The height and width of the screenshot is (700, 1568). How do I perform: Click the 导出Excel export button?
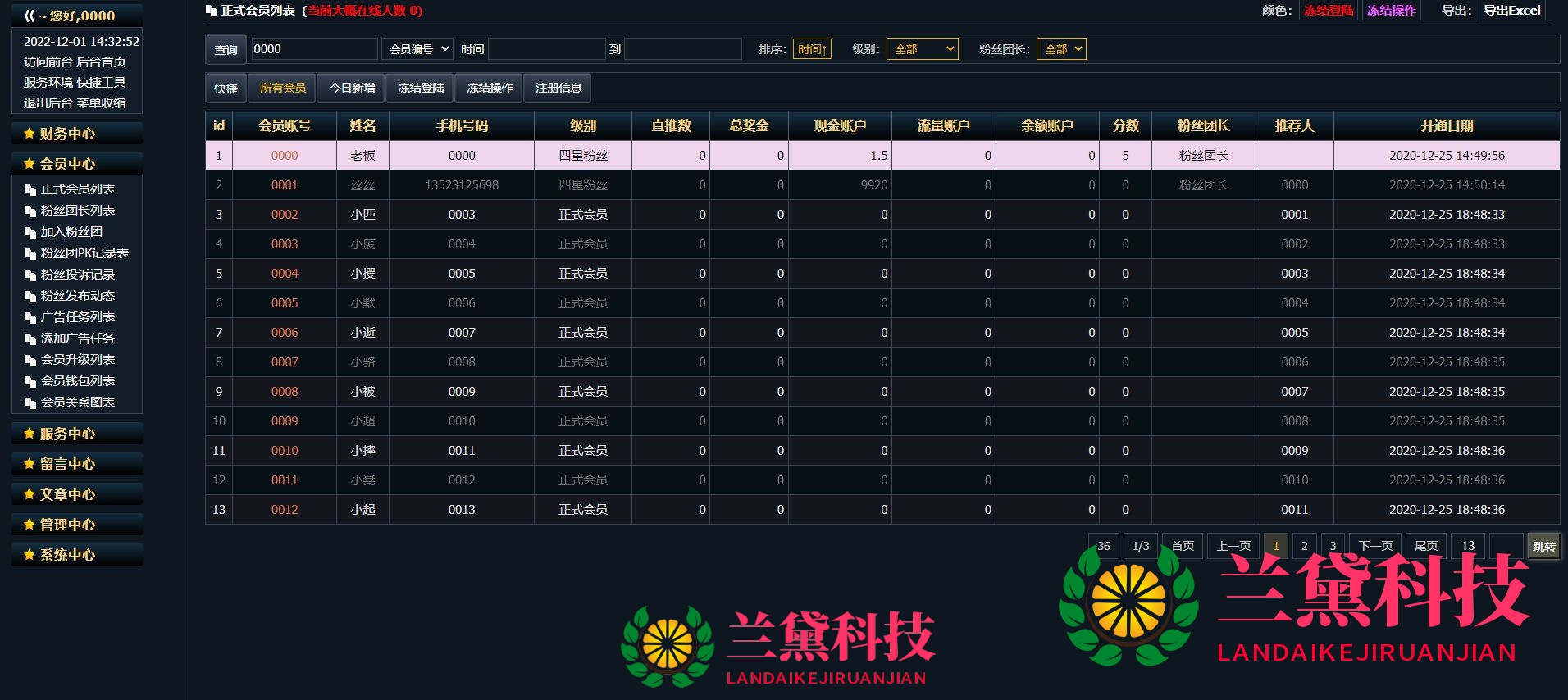click(x=1511, y=11)
